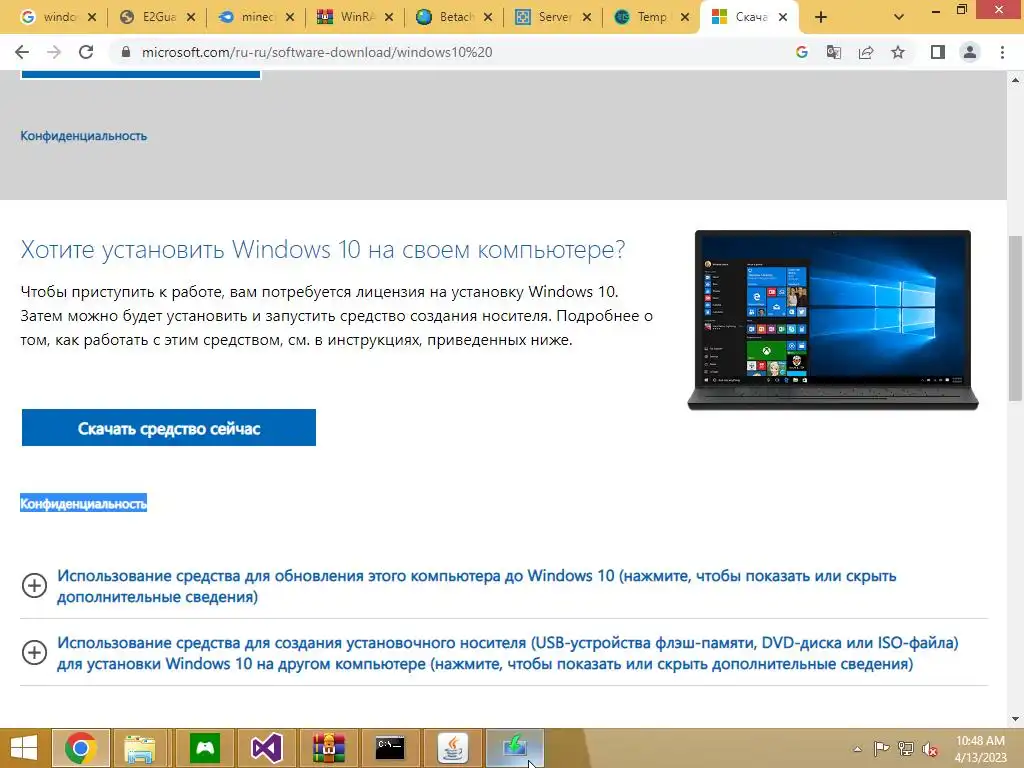Screen dimensions: 1024x768
Task: Open the Windows Start button
Action: tap(24, 748)
